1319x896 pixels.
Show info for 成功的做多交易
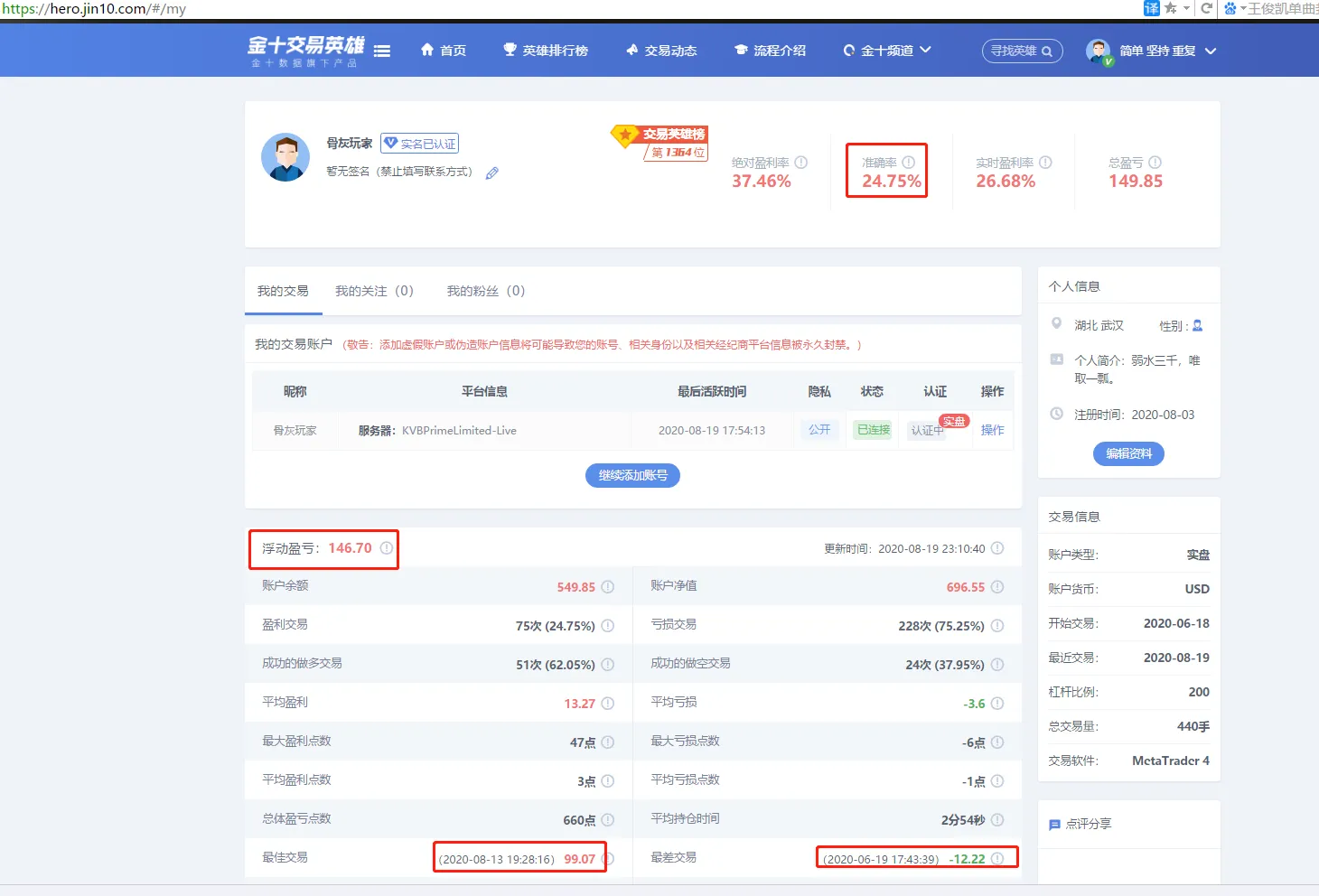click(608, 665)
